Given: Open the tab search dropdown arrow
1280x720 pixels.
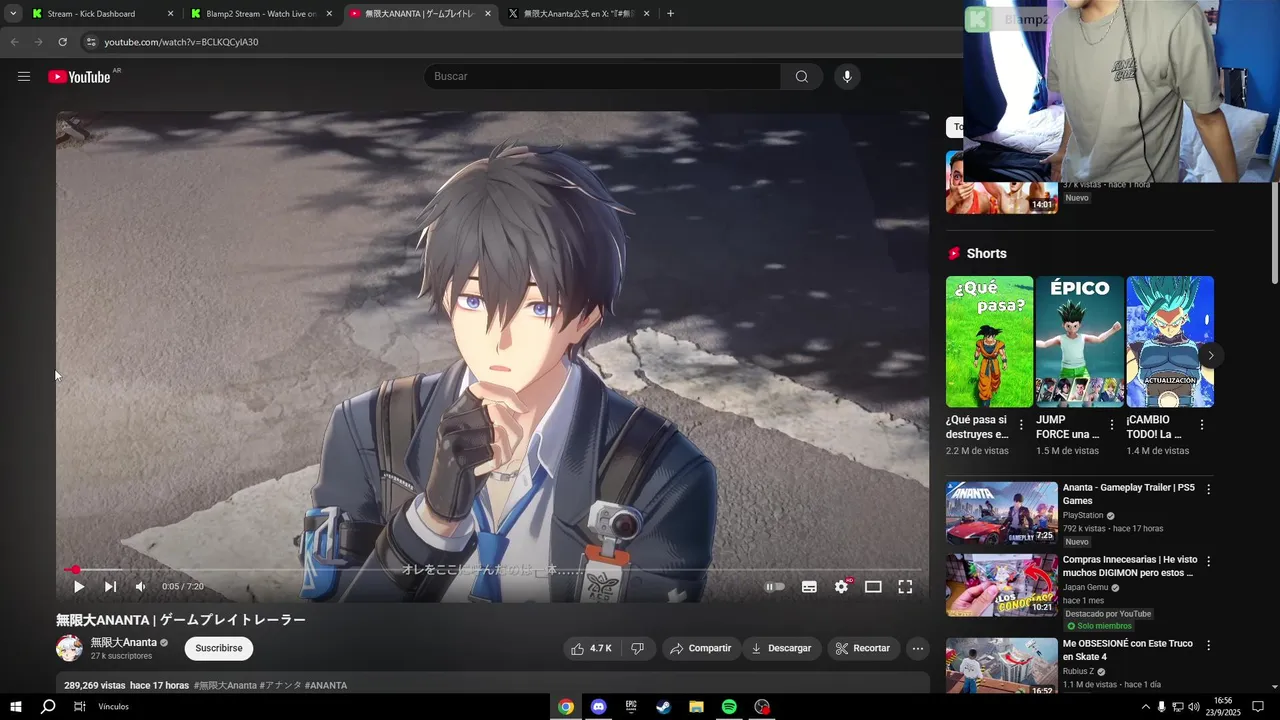Looking at the screenshot, I should [13, 14].
